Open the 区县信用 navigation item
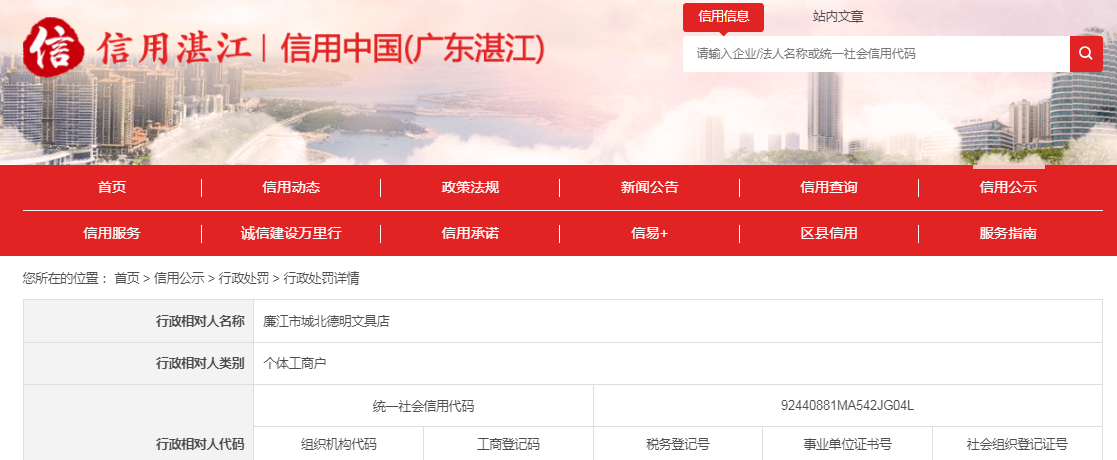The height and width of the screenshot is (460, 1117). (x=829, y=233)
